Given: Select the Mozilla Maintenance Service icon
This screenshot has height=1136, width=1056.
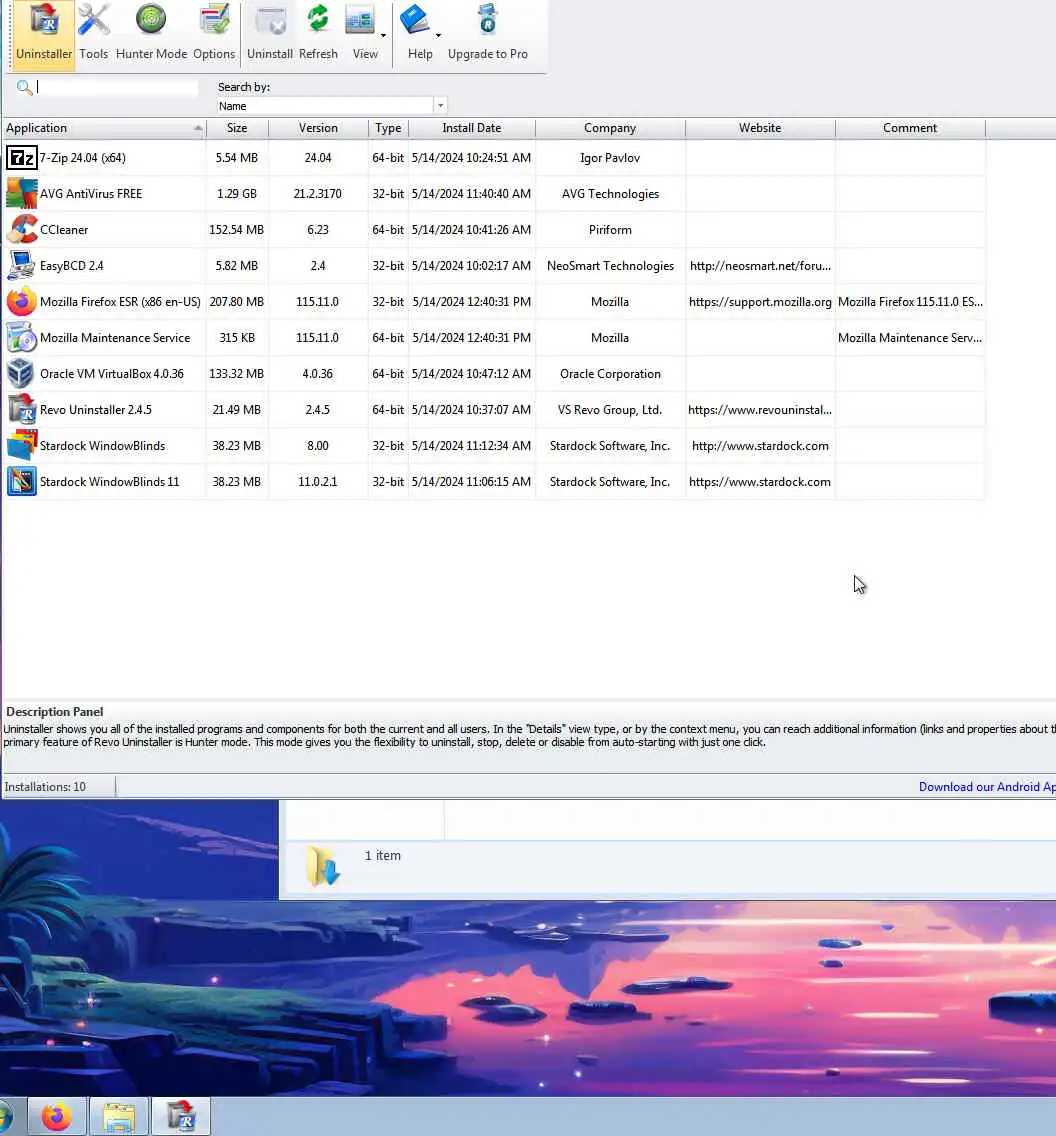Looking at the screenshot, I should [x=21, y=338].
